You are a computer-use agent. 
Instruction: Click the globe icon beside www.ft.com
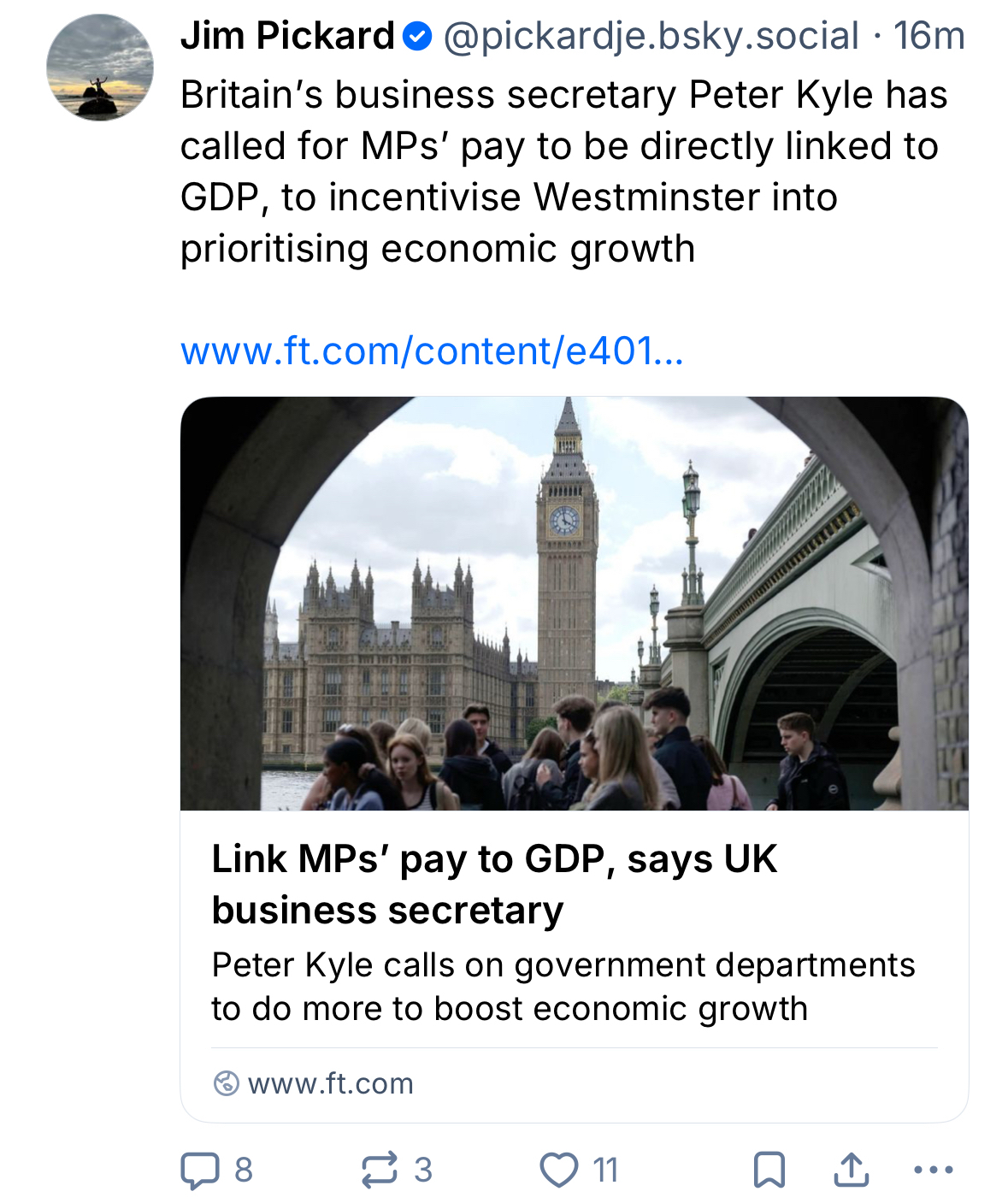coord(226,1083)
